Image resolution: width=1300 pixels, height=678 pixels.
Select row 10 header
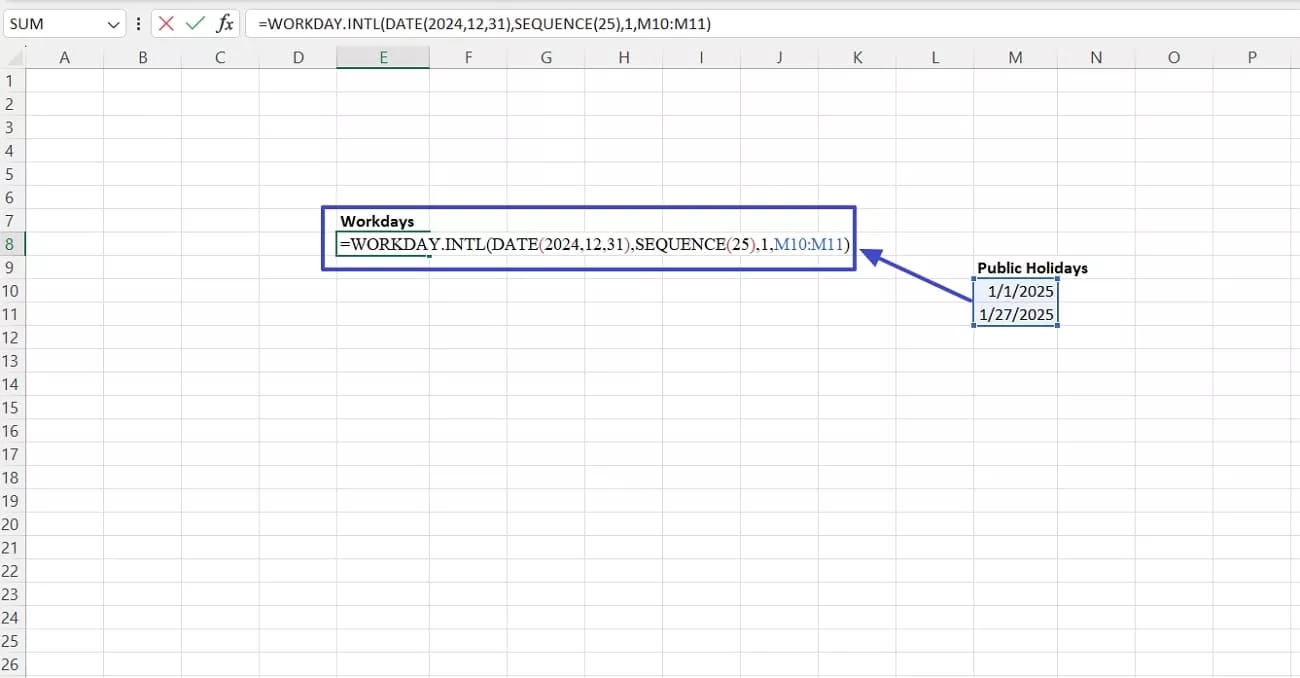(11, 291)
